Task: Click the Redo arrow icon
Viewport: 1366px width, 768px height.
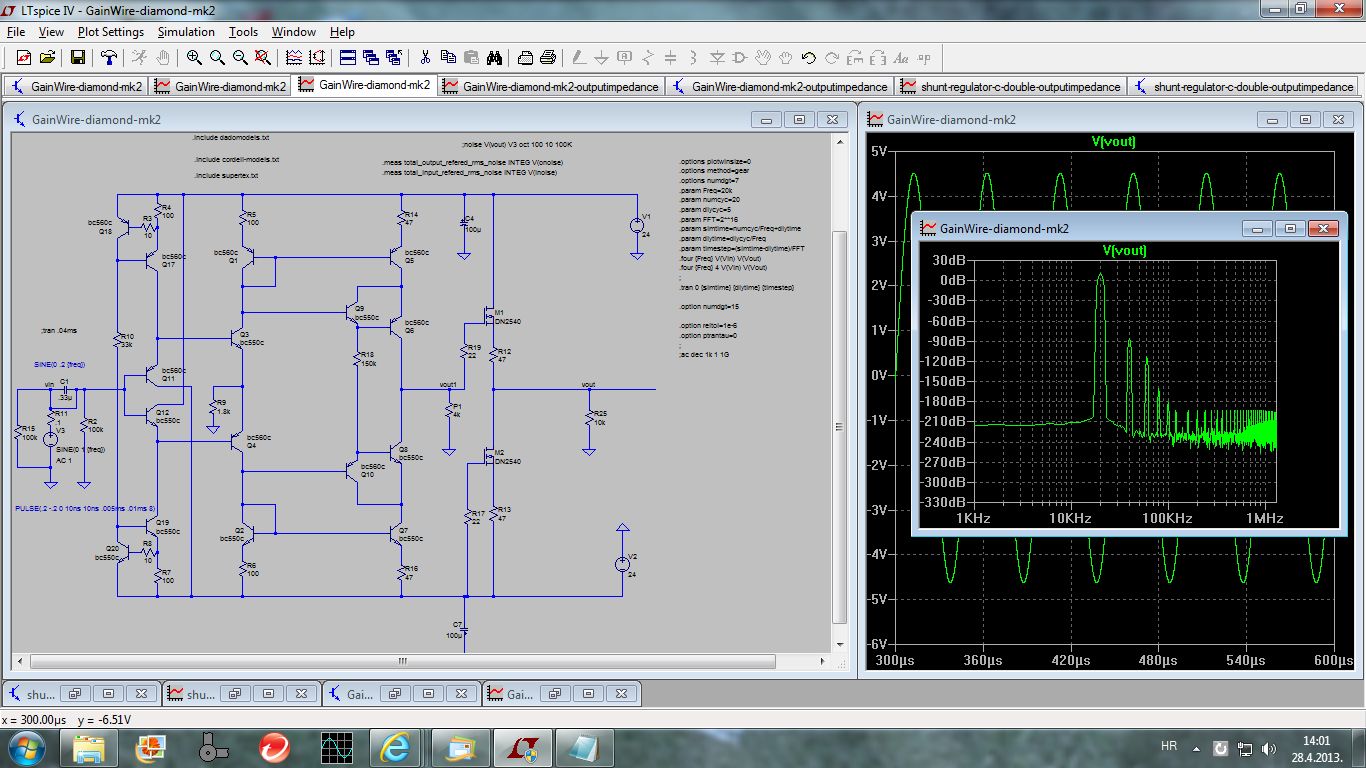Action: [x=832, y=58]
